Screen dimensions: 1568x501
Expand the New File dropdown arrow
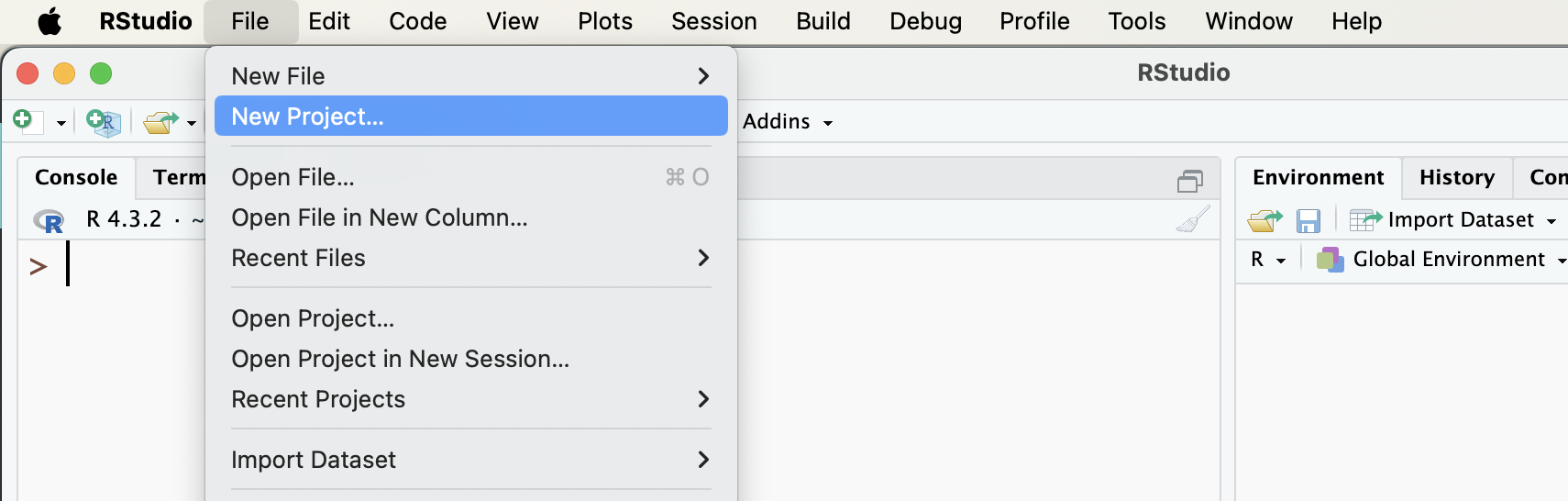point(61,122)
